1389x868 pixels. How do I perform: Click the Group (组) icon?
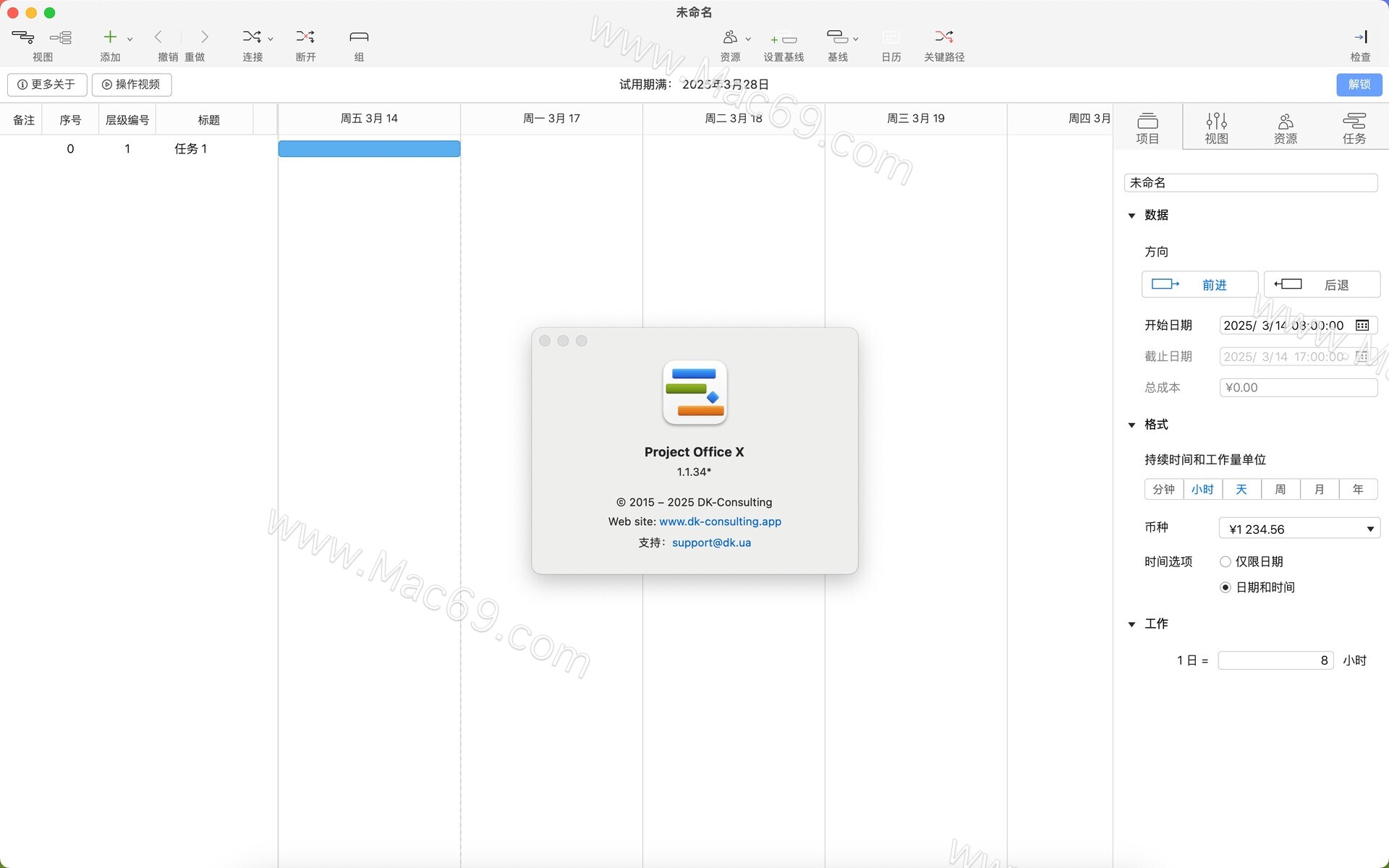[x=359, y=37]
